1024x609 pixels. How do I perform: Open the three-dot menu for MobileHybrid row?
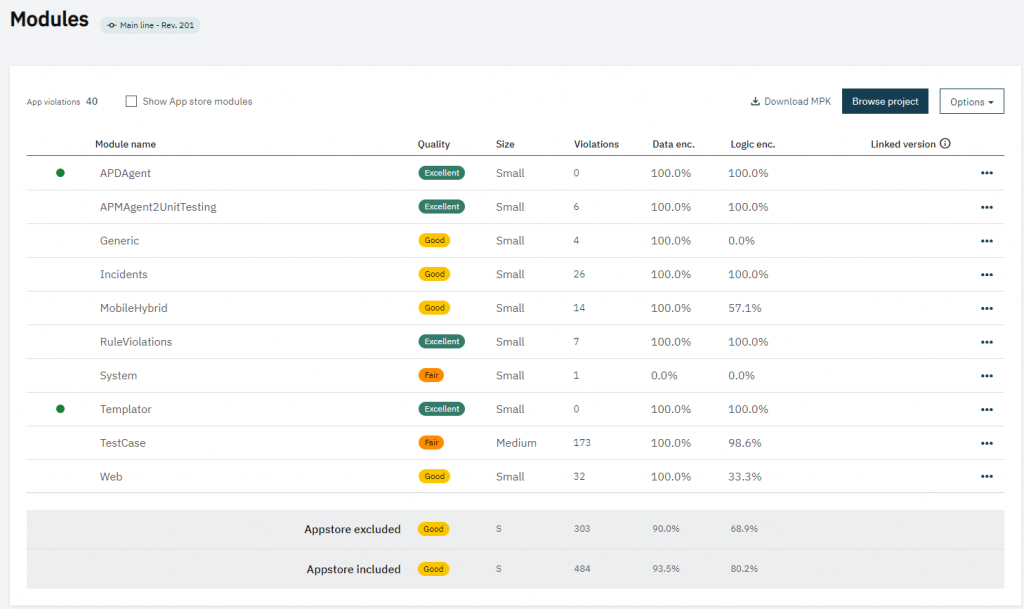click(986, 308)
